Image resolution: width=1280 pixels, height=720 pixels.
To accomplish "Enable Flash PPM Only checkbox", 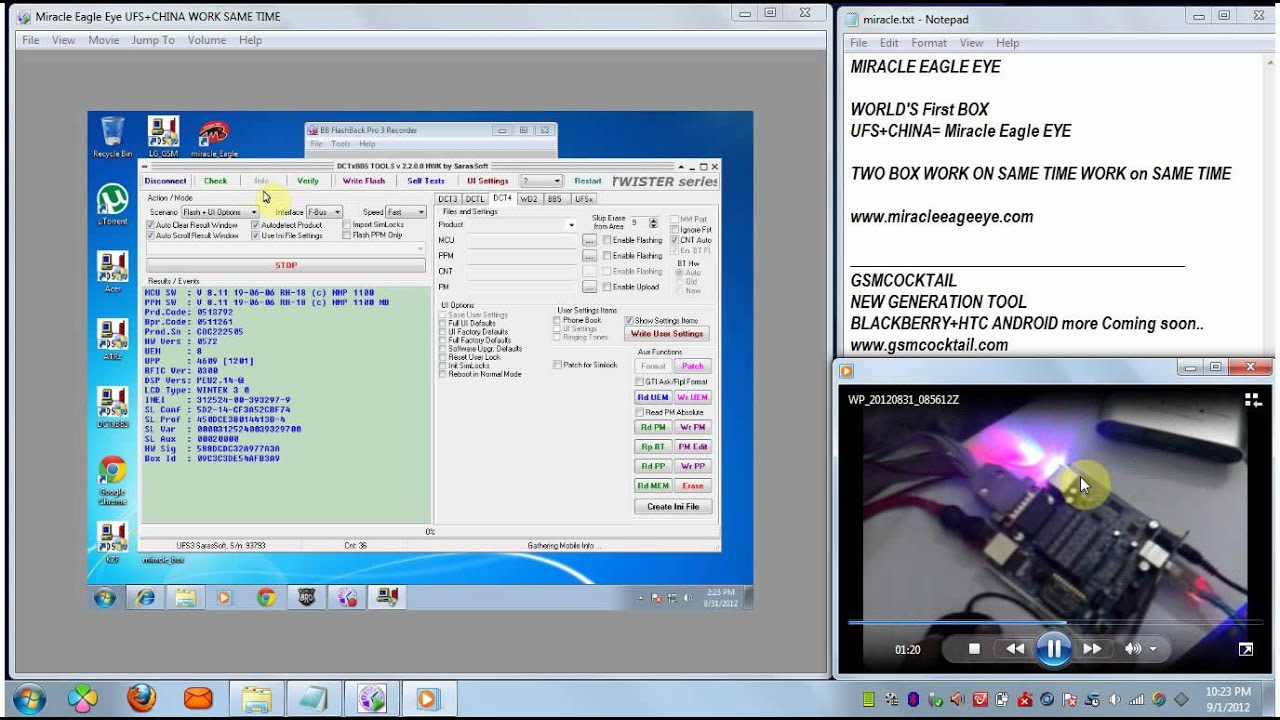I will click(347, 235).
